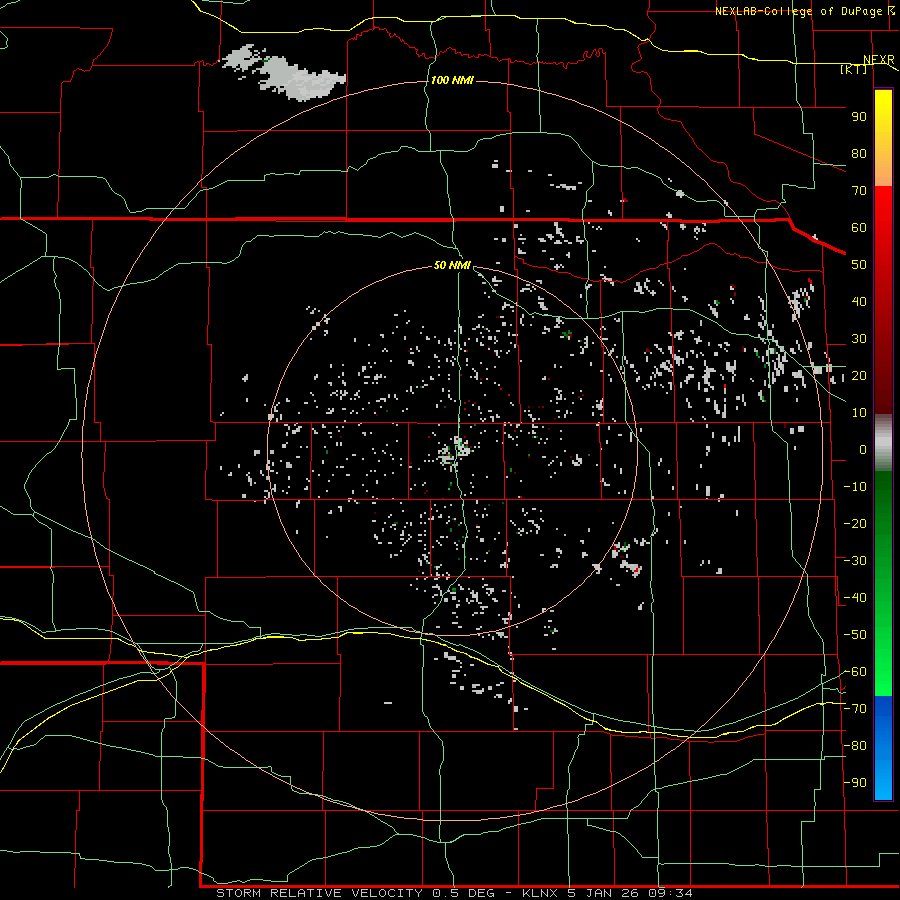This screenshot has width=900, height=900.
Task: Click the positive "20" scale label
Action: point(859,376)
